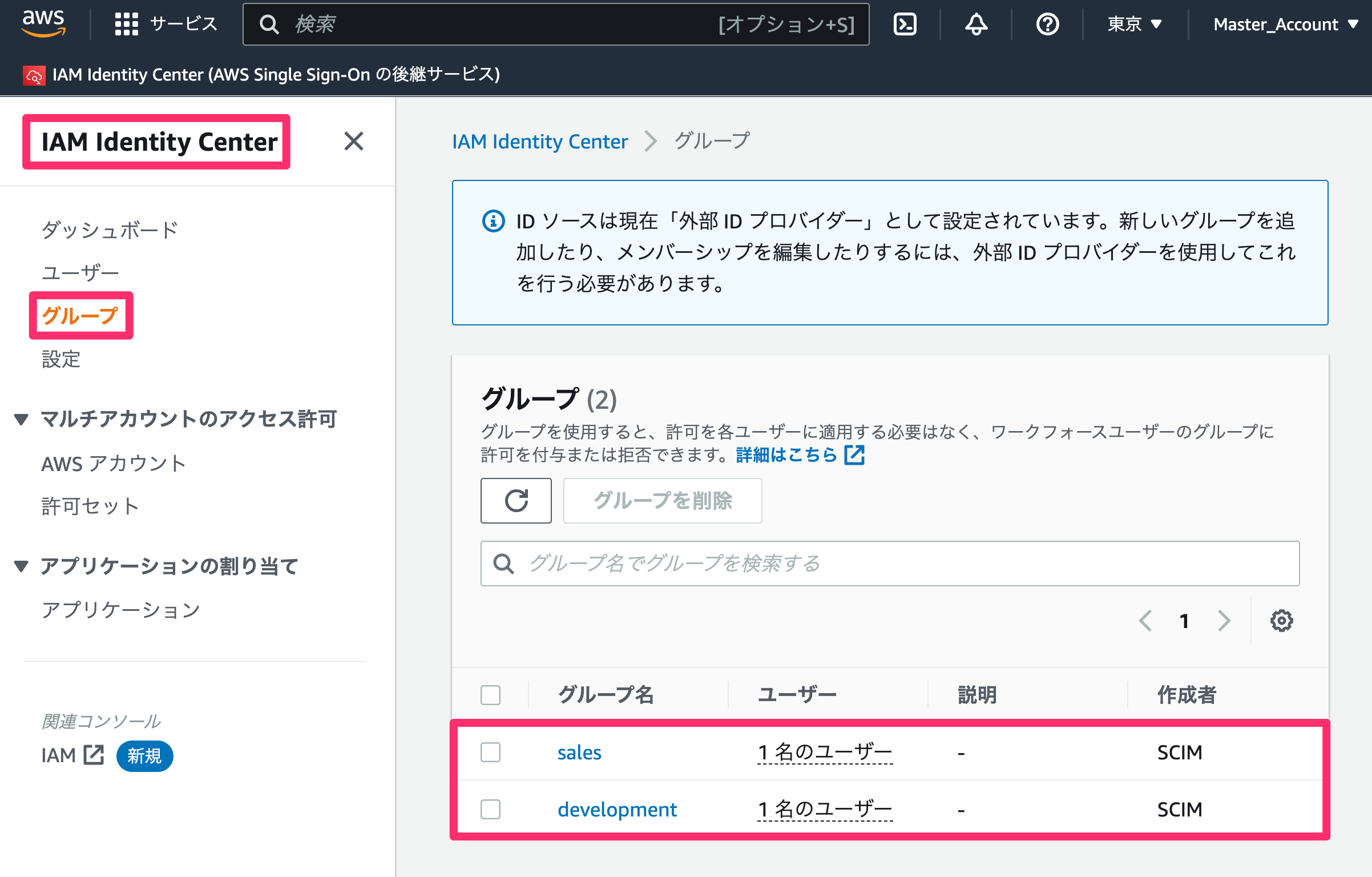This screenshot has height=877, width=1372.
Task: Click the IAM Identity Center breadcrumb link
Action: [x=540, y=141]
